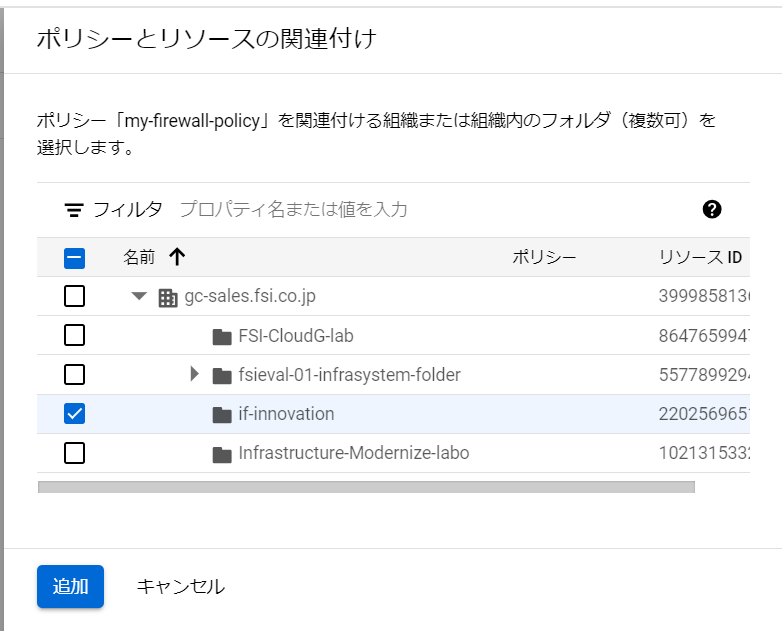Sort by the ポリシー column header
The width and height of the screenshot is (782, 631).
pos(544,257)
